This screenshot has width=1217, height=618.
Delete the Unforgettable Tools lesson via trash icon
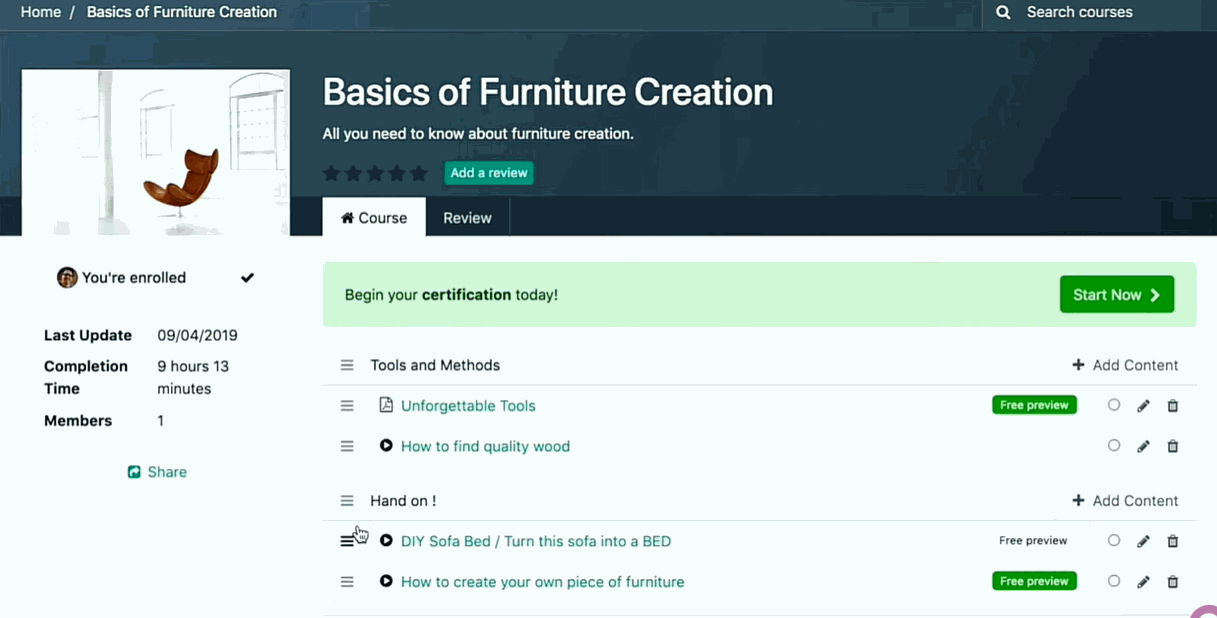1173,406
